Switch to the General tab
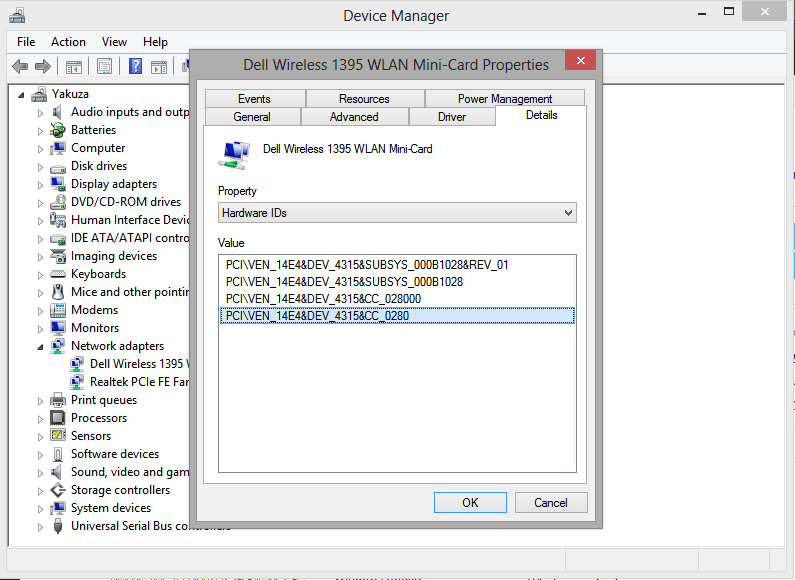The width and height of the screenshot is (795, 580). [252, 117]
